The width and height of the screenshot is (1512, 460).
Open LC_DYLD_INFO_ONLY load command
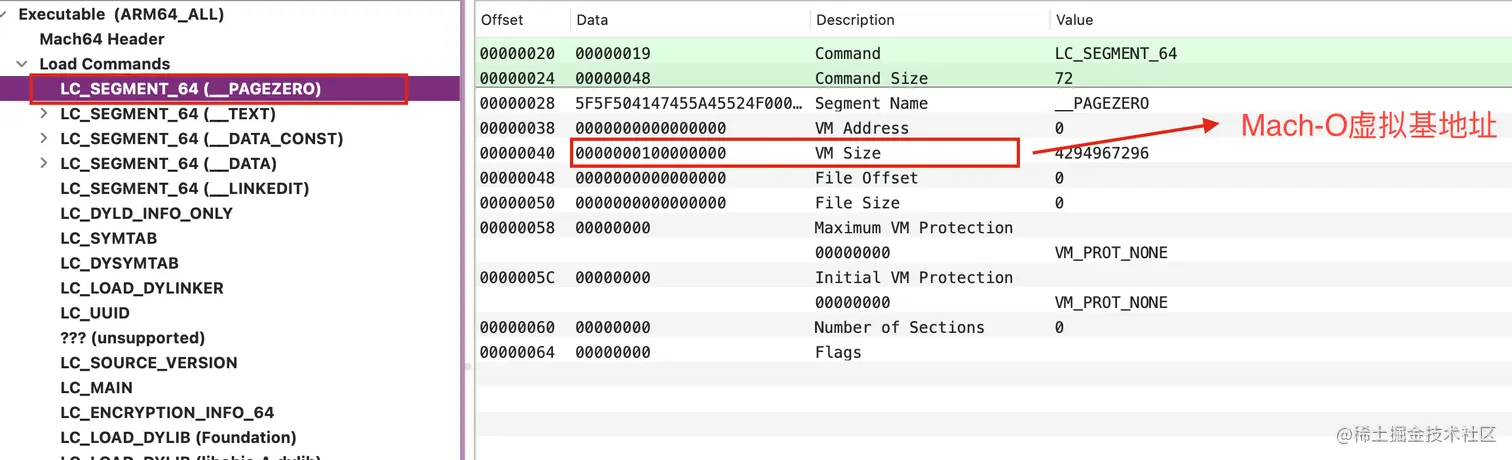[146, 214]
